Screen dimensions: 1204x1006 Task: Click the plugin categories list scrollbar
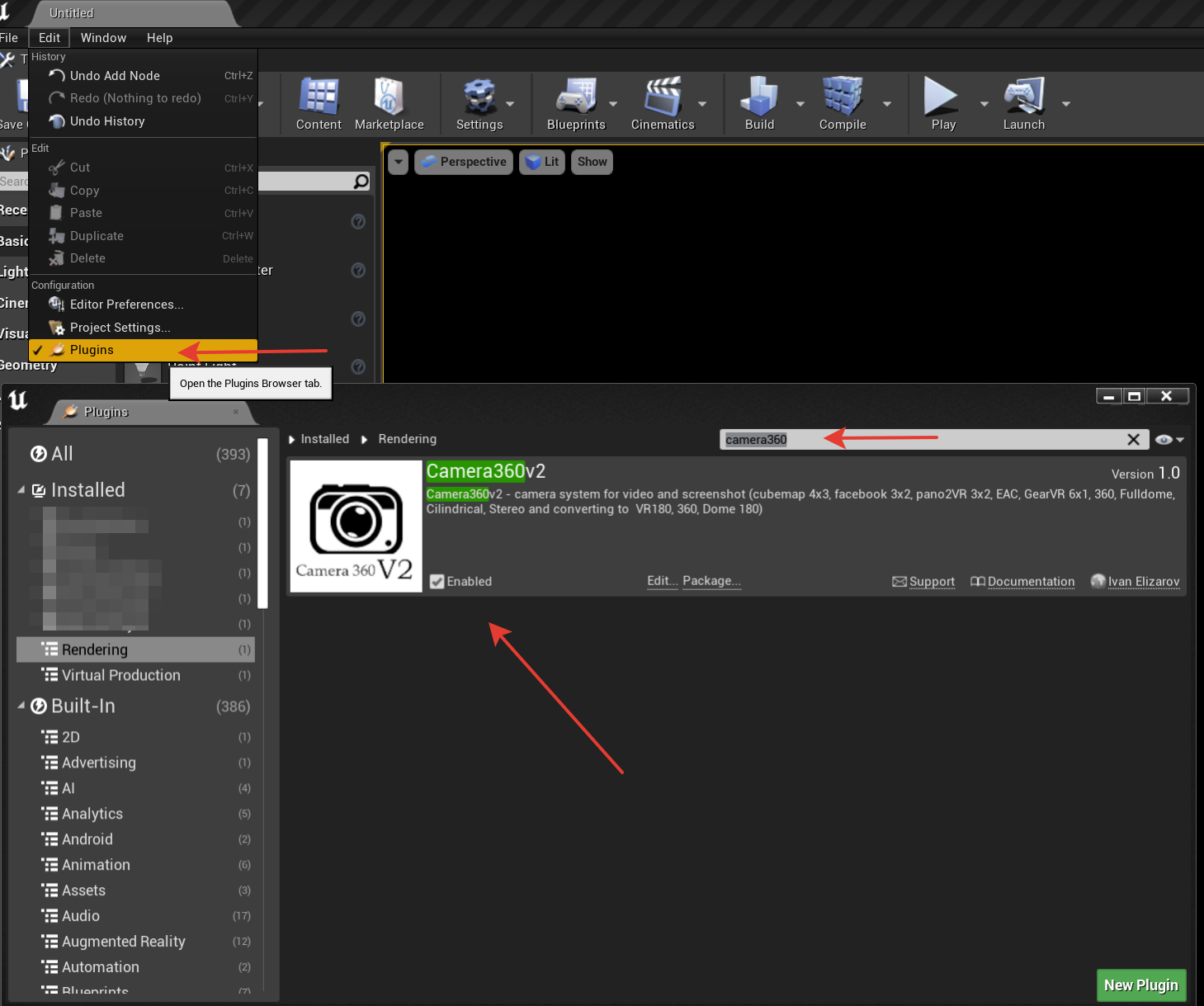click(262, 523)
